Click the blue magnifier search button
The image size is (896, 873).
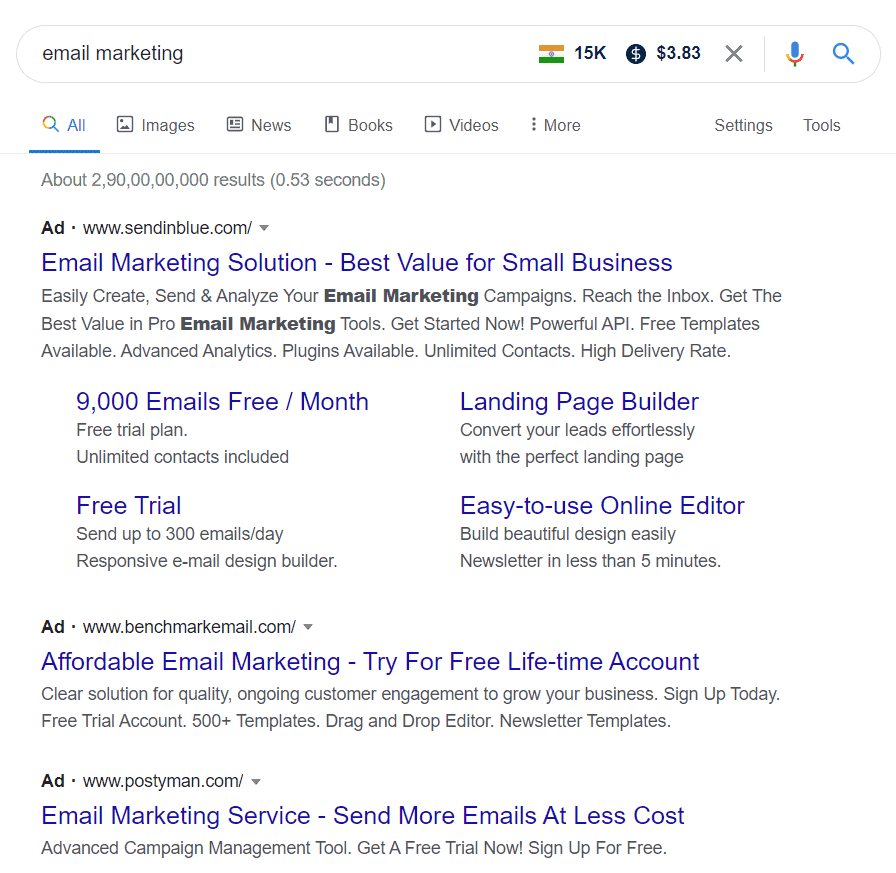click(x=843, y=54)
